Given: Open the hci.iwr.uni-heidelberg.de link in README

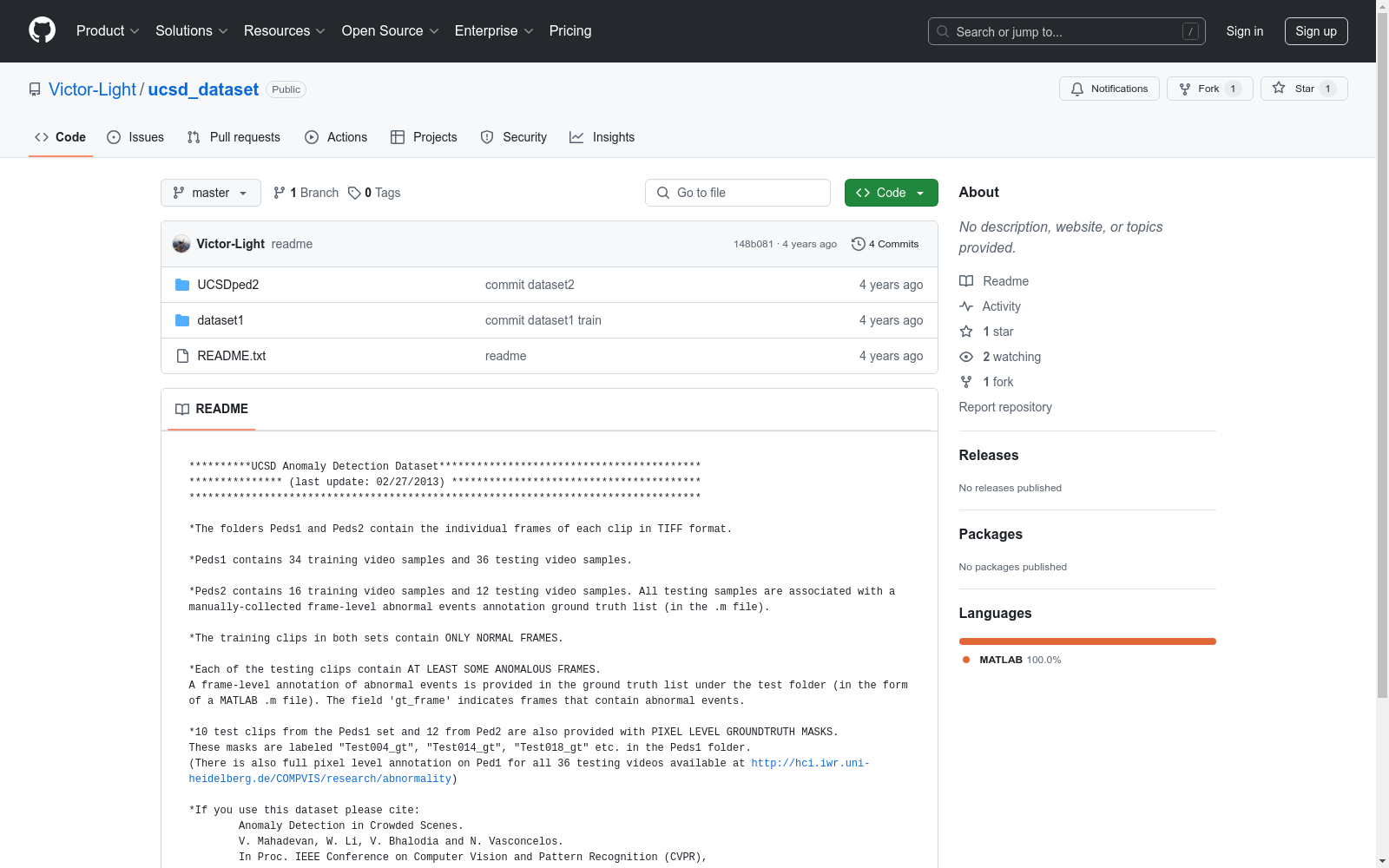Looking at the screenshot, I should [x=530, y=771].
